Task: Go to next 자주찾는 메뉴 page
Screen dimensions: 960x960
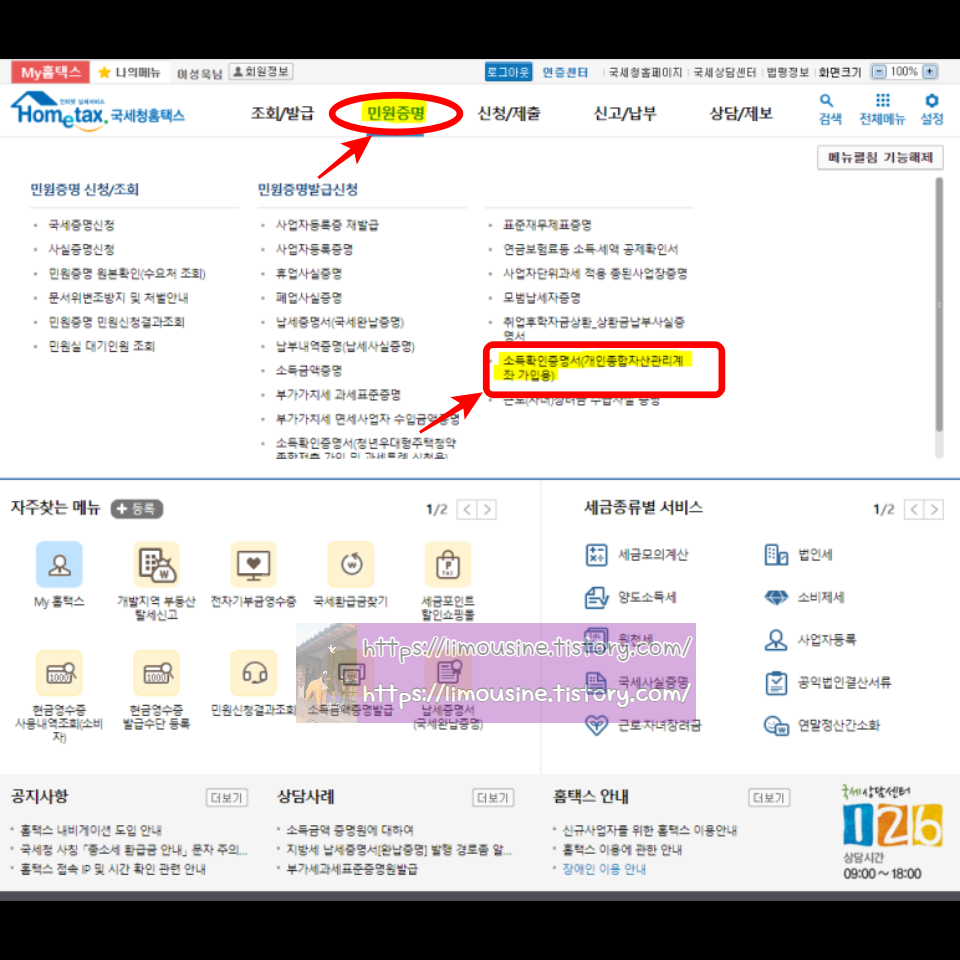Action: pos(487,509)
